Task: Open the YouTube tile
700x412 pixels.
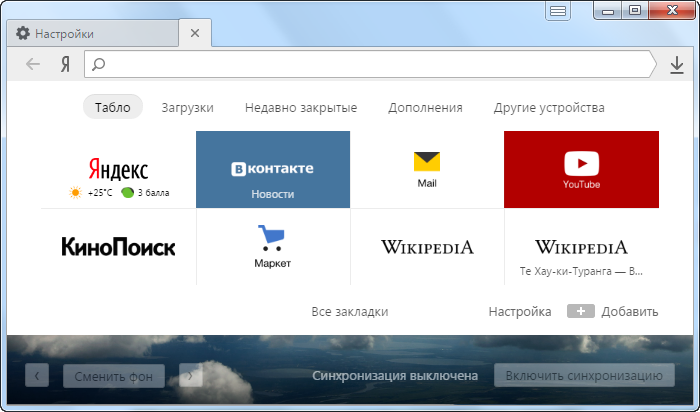Action: (581, 170)
